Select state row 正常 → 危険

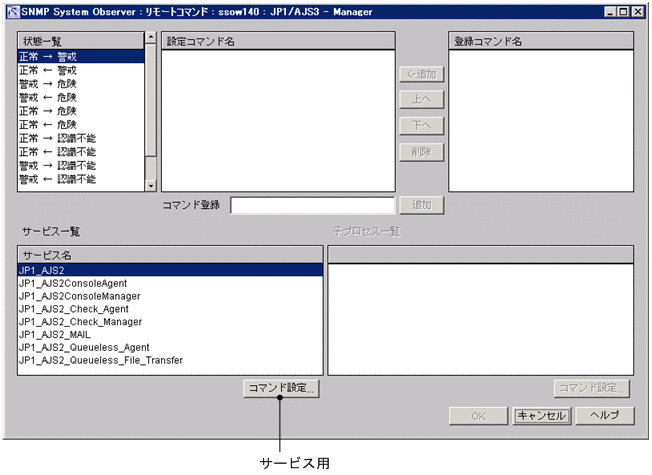point(81,111)
